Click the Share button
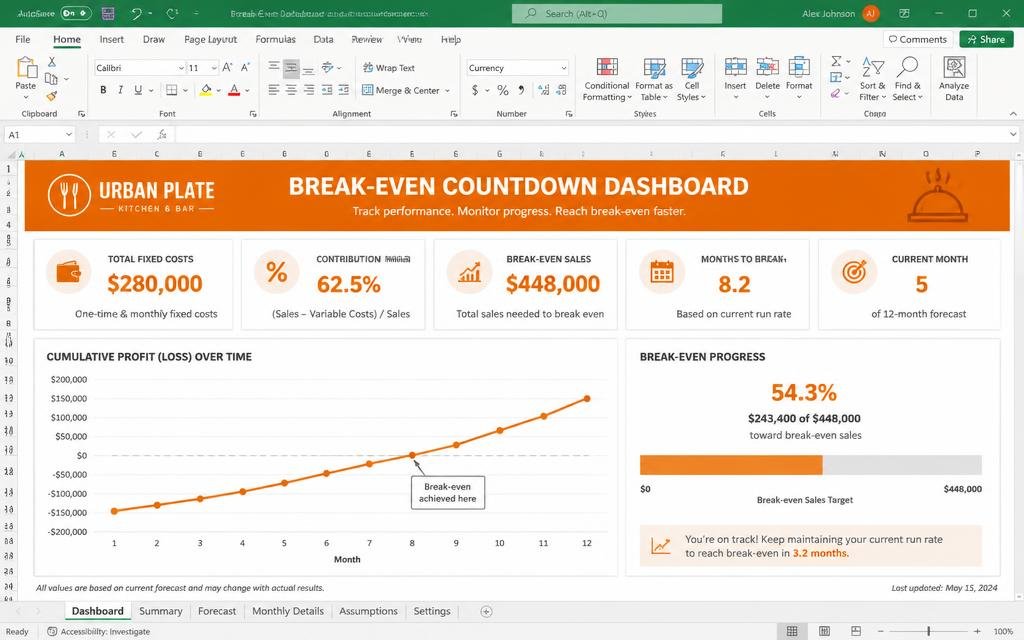Screen dimensions: 1024x640 (986, 39)
